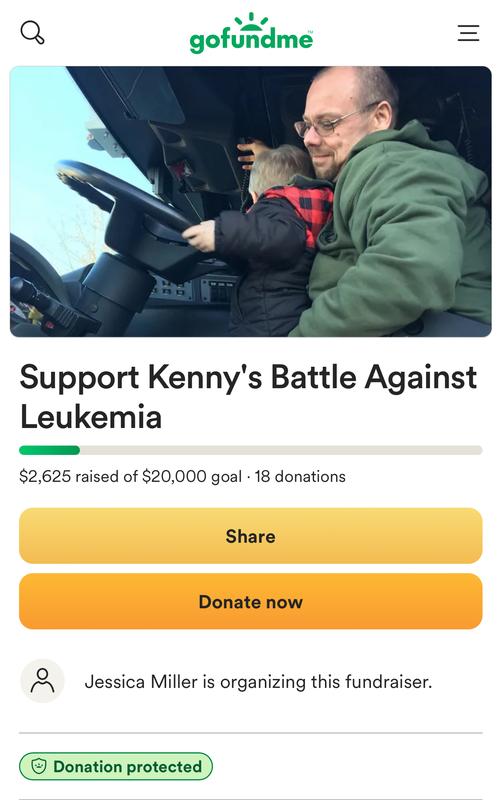Click the shield icon in Donation protected
Viewport: 501px width, 800px height.
tap(39, 766)
